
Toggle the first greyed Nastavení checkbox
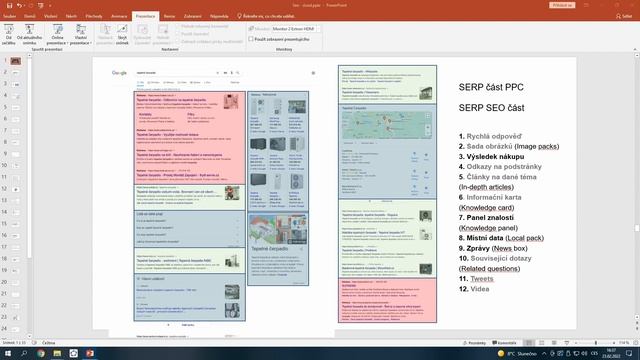[177, 27]
